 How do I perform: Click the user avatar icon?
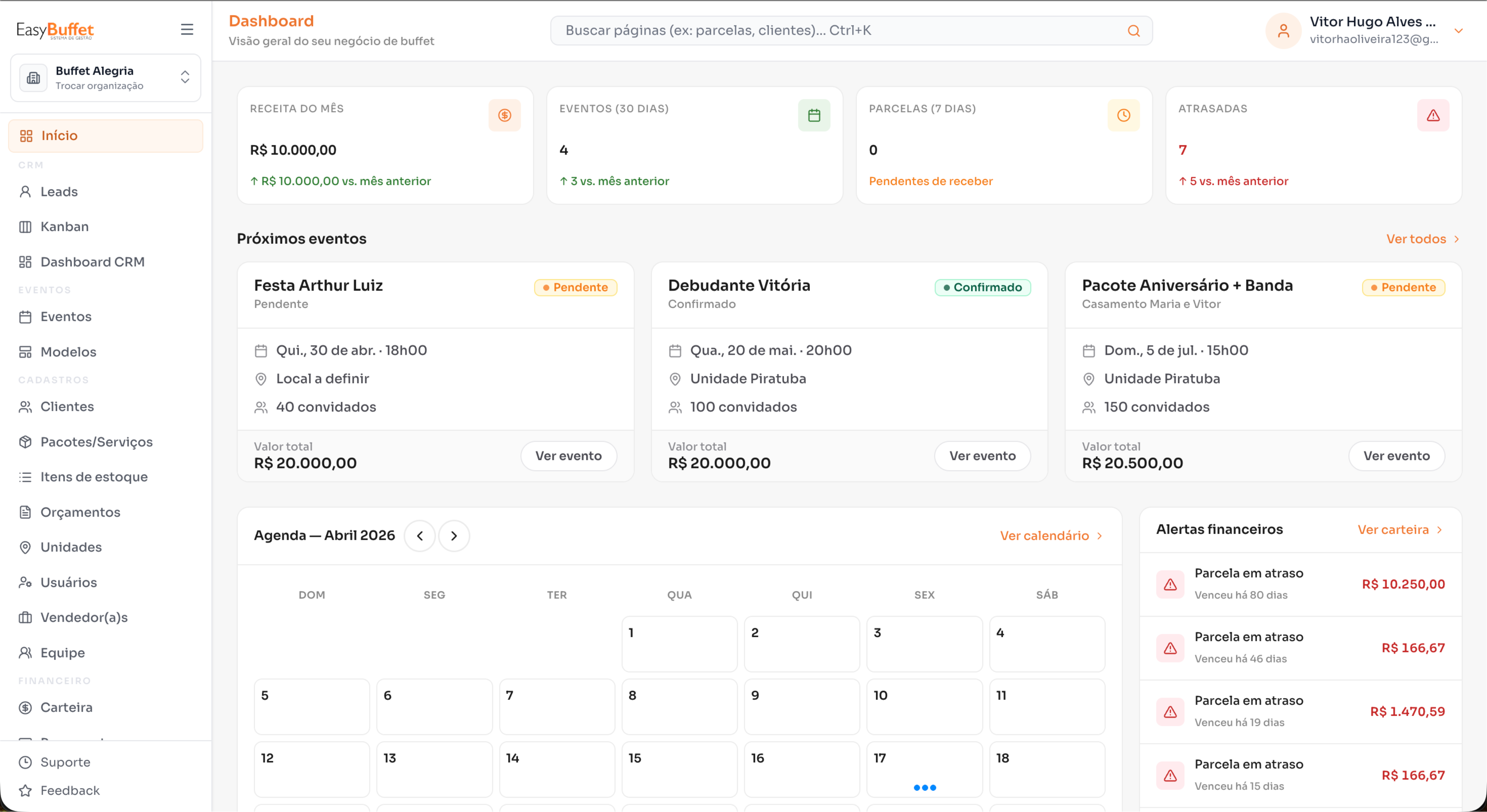(x=1283, y=31)
